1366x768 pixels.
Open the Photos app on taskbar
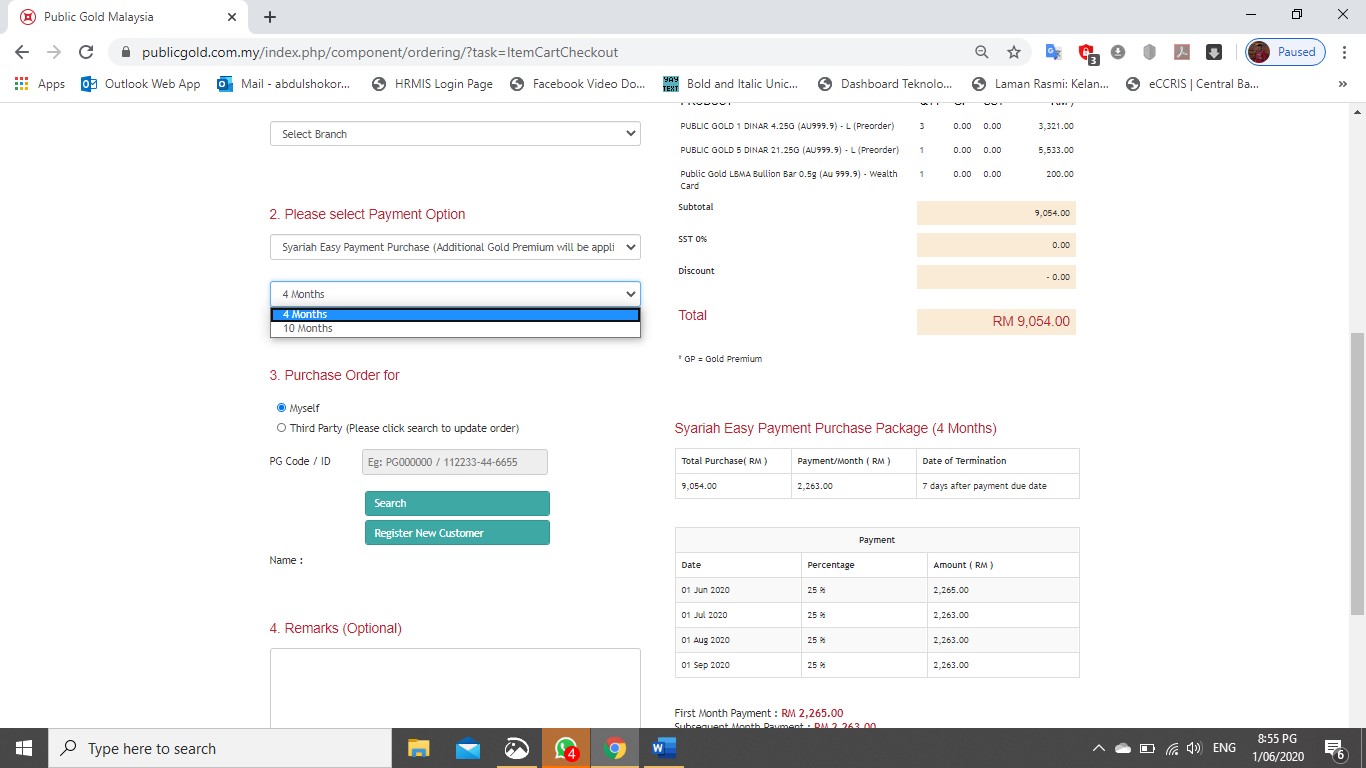[x=517, y=748]
